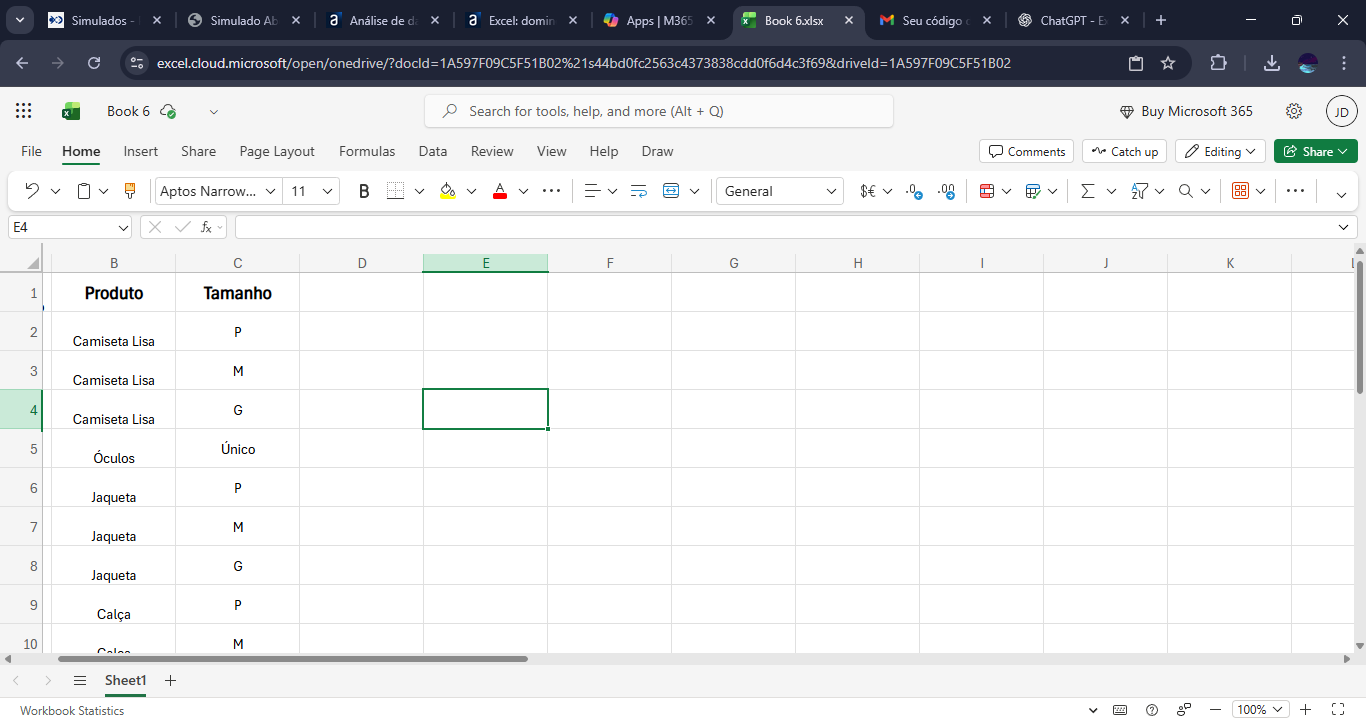Expand the formula bar
The image size is (1366, 720).
click(1343, 228)
